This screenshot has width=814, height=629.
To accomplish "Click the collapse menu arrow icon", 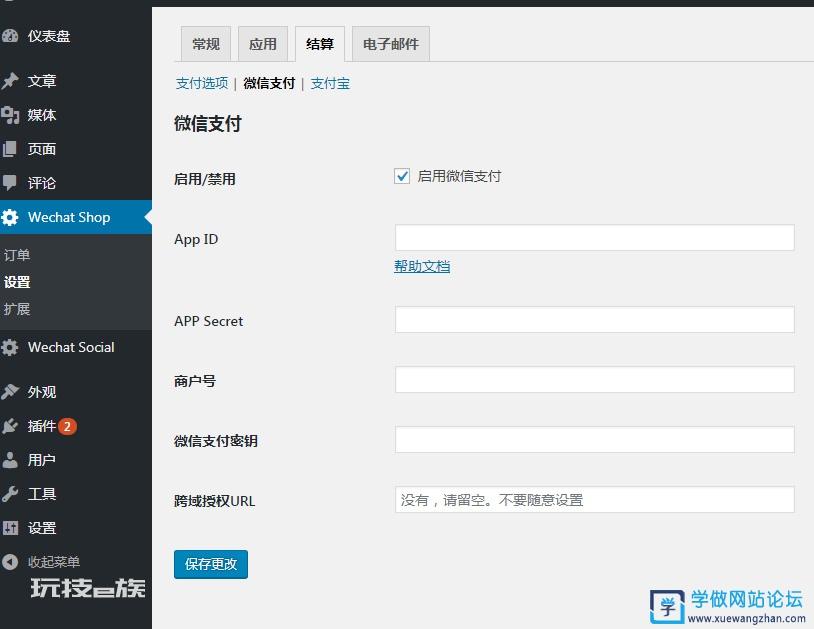I will click(10, 562).
